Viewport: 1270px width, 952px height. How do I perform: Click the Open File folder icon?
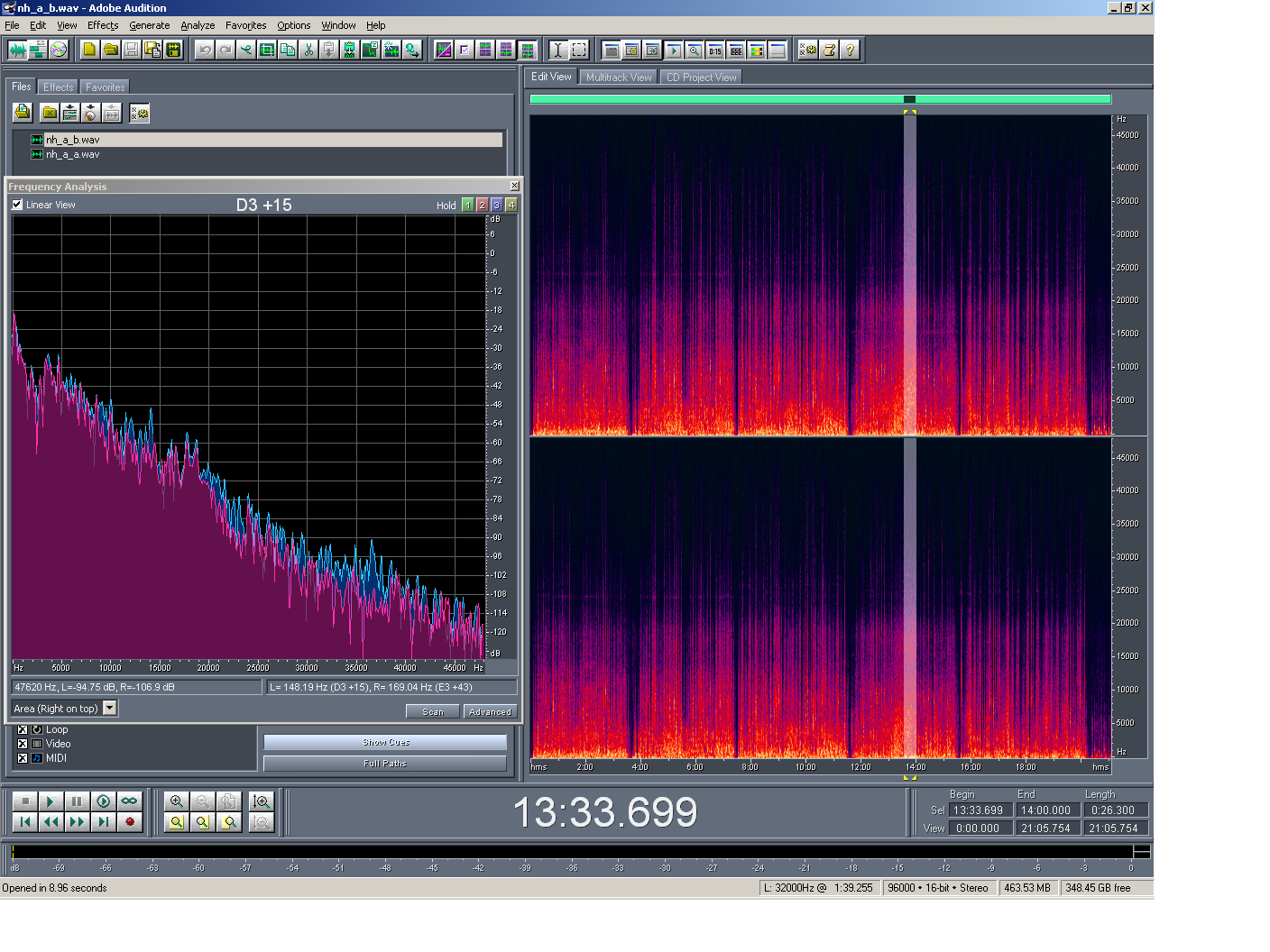110,50
